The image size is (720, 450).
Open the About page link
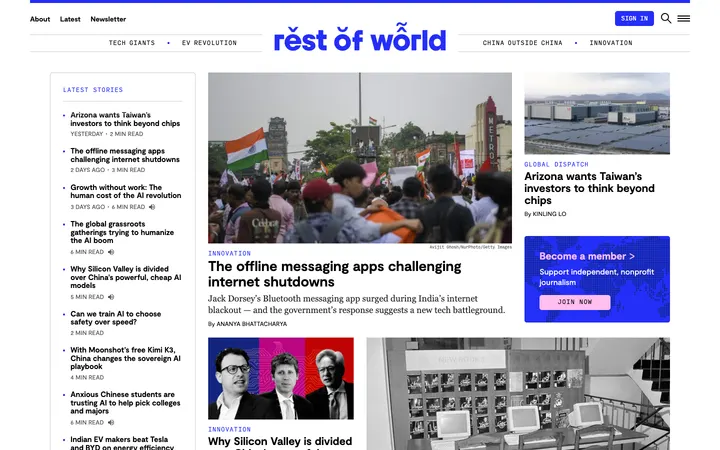(x=40, y=19)
